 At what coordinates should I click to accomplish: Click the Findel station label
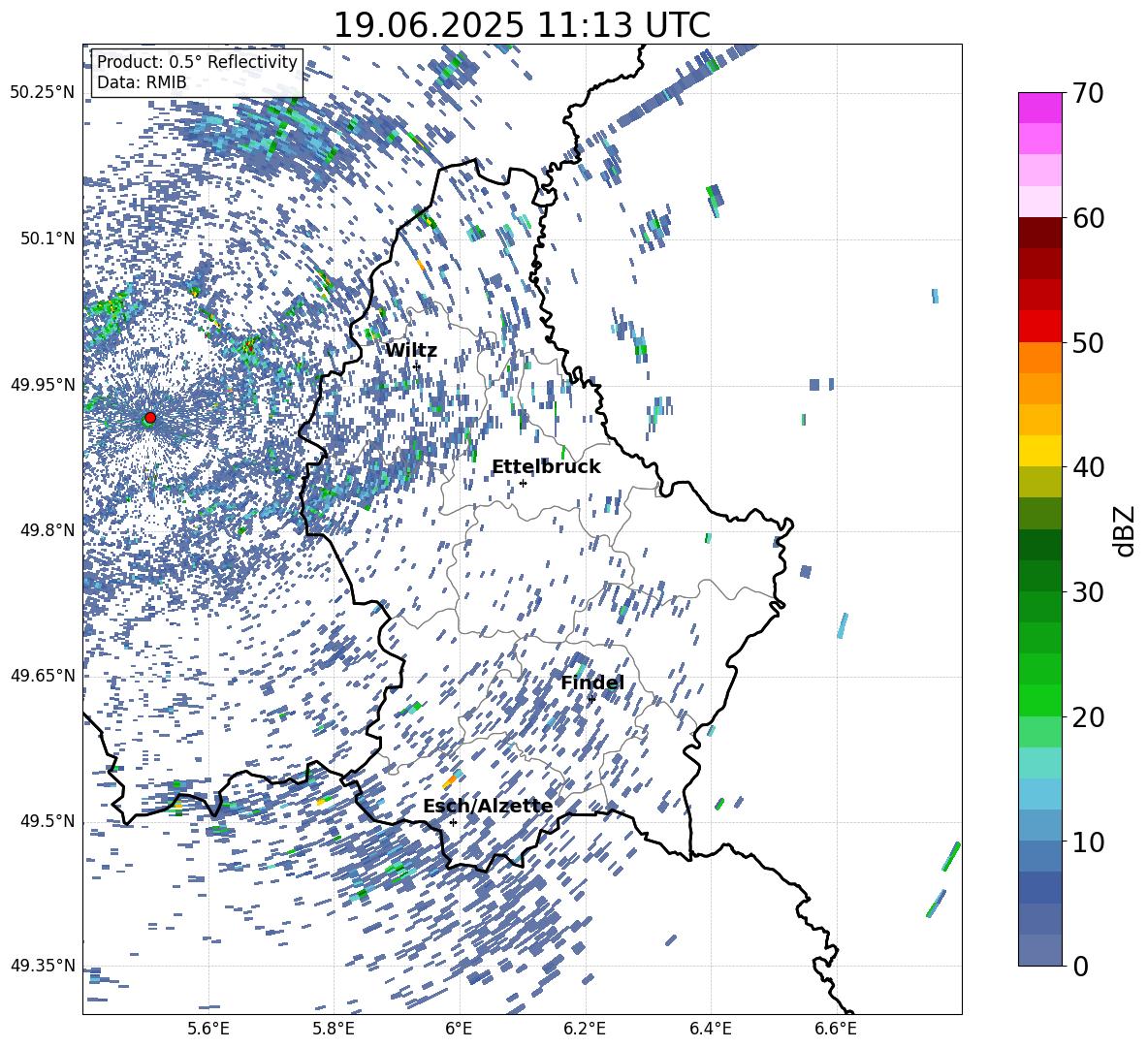(591, 683)
